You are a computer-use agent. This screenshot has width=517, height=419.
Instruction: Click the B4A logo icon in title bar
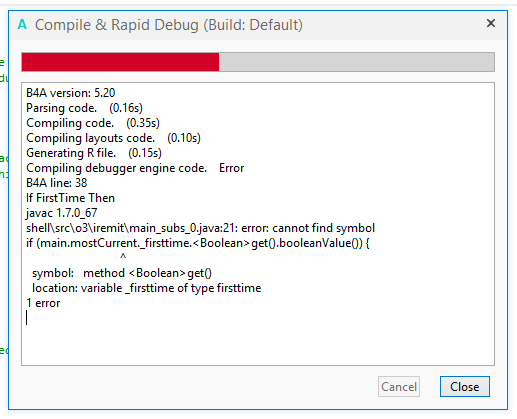[22, 24]
